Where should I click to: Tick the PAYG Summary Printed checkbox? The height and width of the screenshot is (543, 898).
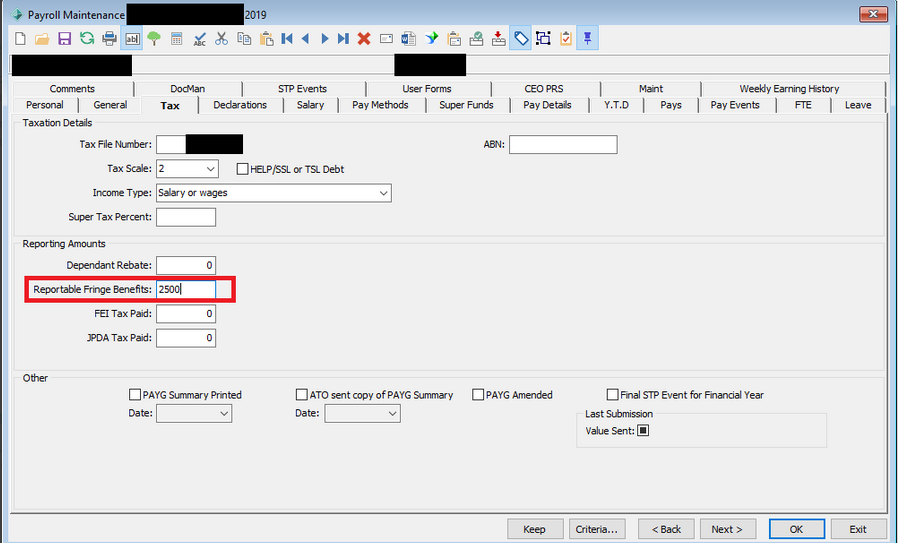(x=136, y=395)
